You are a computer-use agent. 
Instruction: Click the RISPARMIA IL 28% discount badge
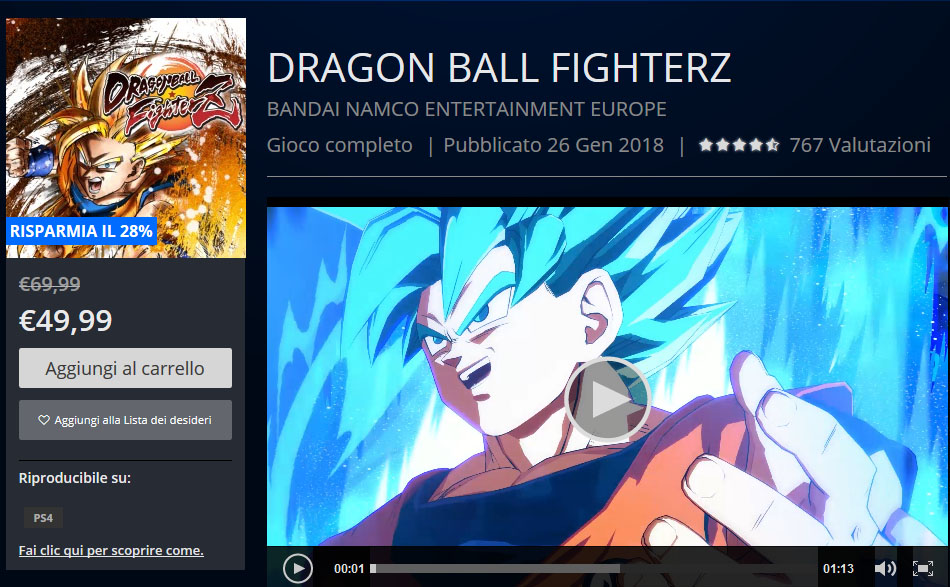pyautogui.click(x=81, y=231)
